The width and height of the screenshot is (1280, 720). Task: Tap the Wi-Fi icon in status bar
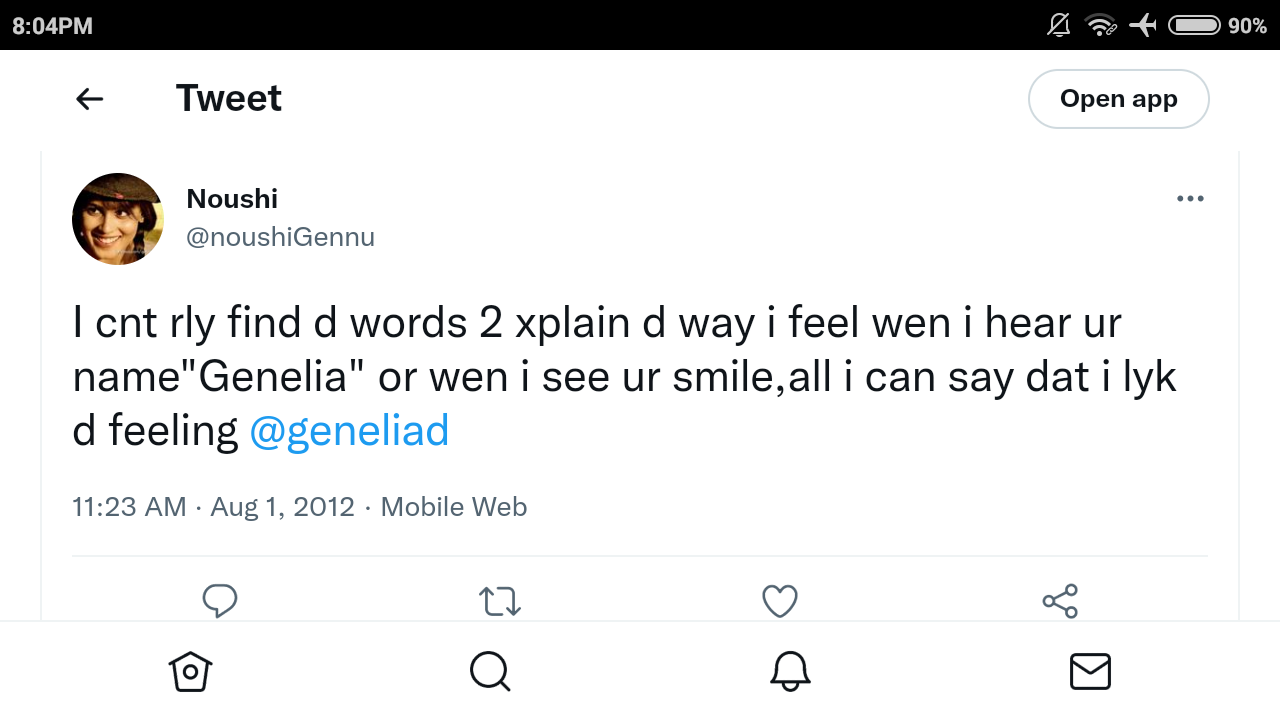pyautogui.click(x=1101, y=25)
